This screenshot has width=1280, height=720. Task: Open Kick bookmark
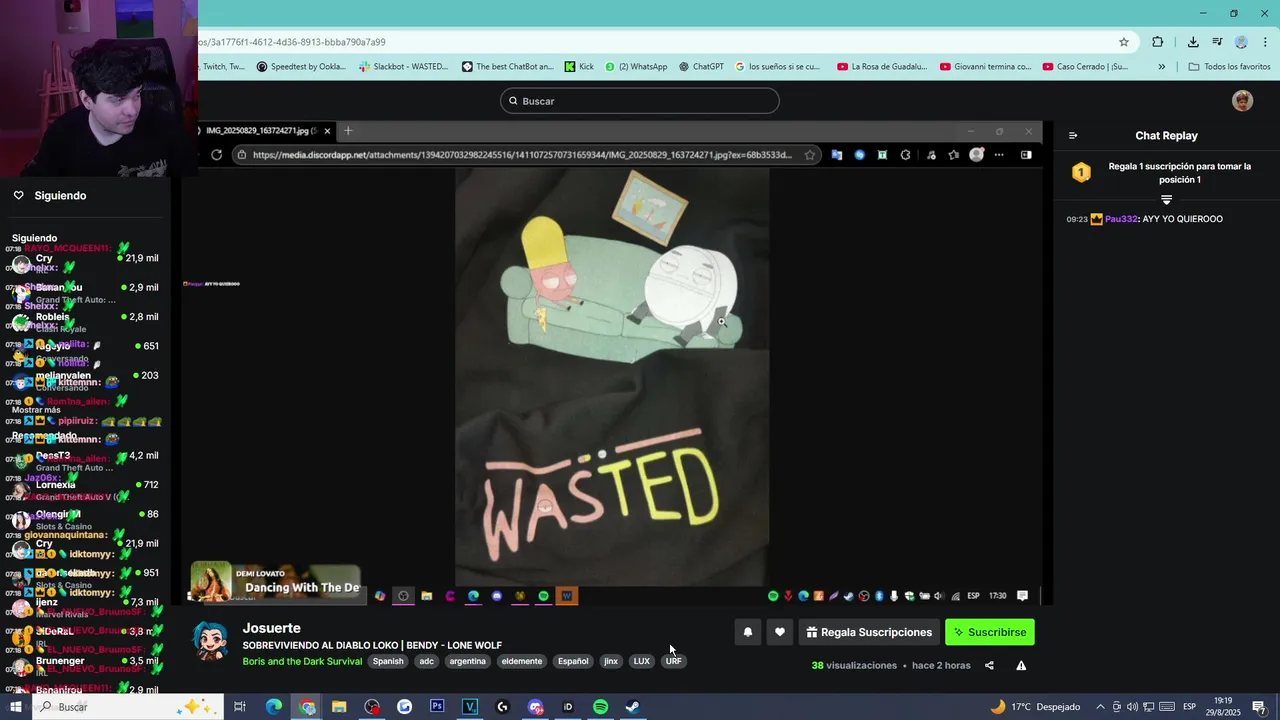(579, 67)
